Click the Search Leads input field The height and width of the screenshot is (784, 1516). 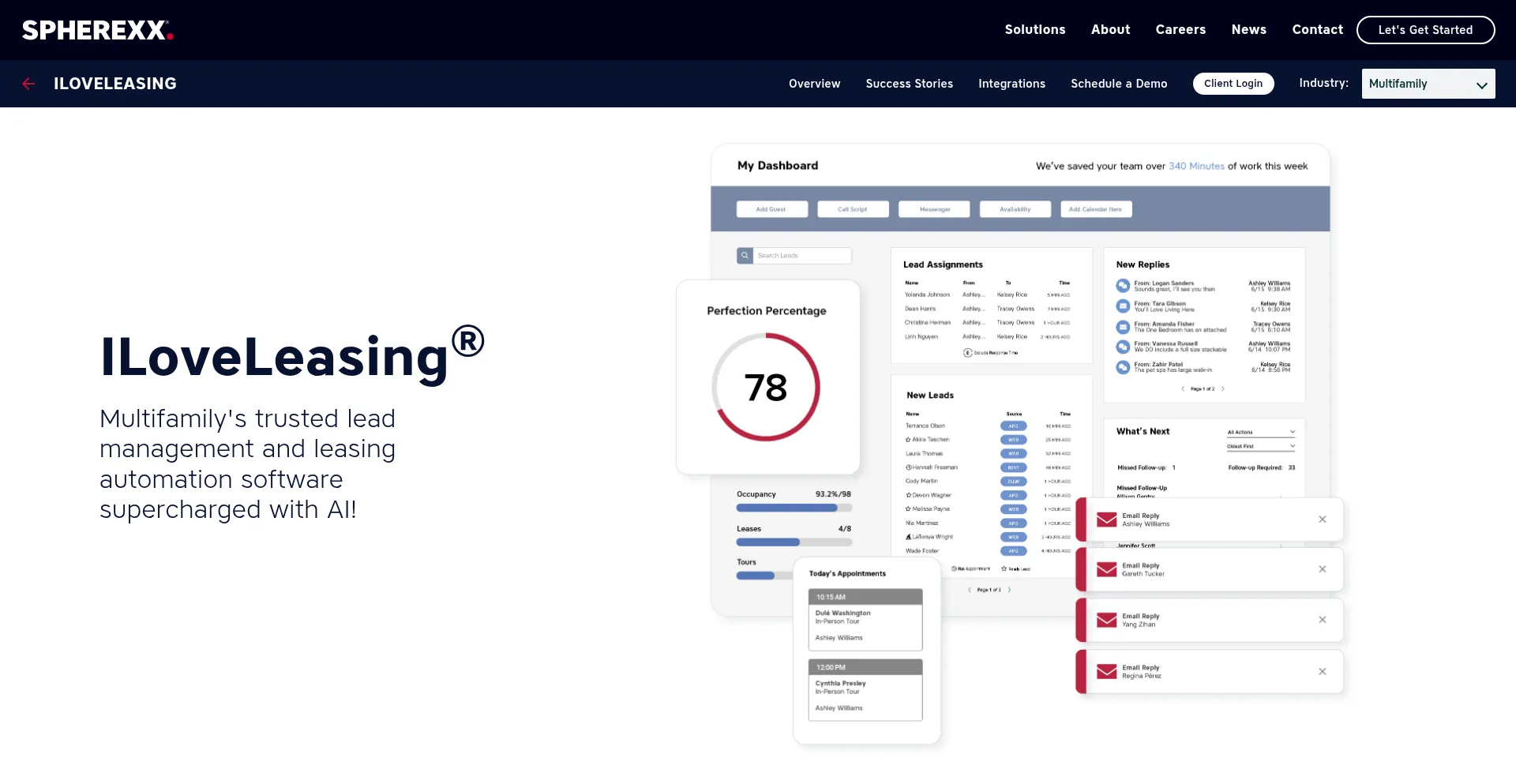pyautogui.click(x=801, y=256)
